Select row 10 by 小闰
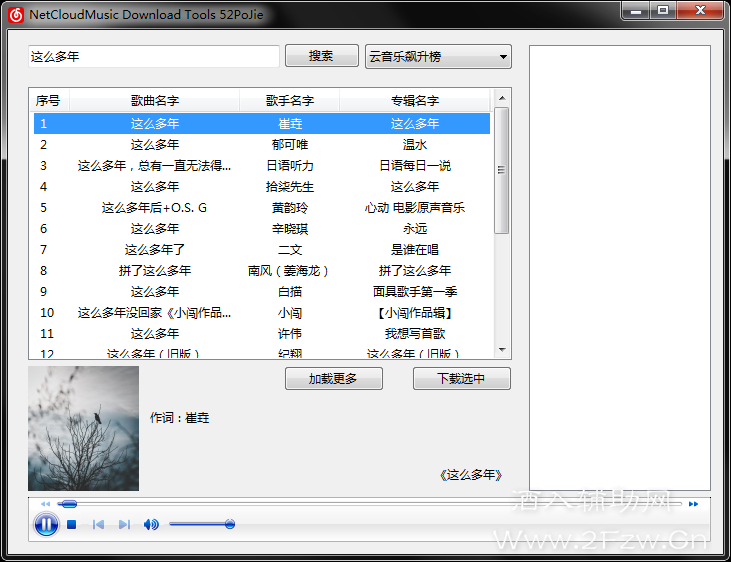 click(x=262, y=312)
